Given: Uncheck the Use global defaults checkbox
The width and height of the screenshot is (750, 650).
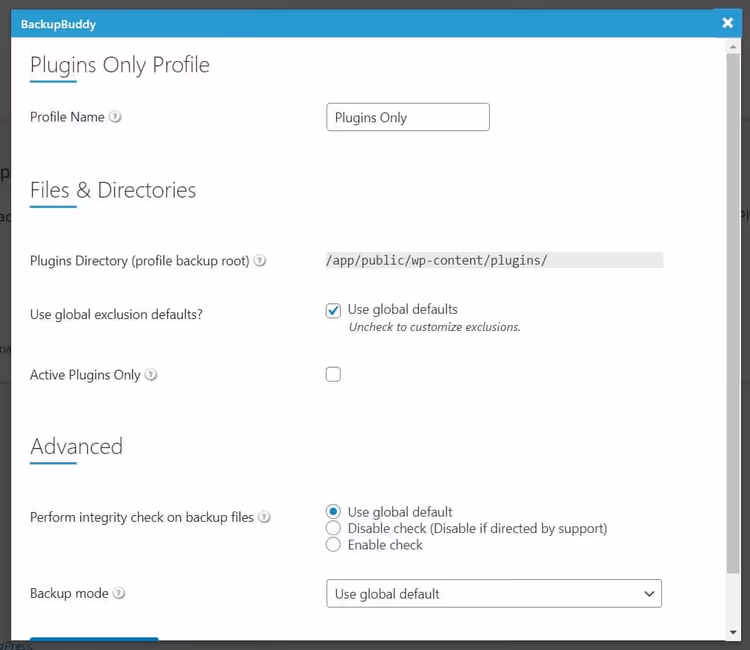Looking at the screenshot, I should tap(333, 310).
